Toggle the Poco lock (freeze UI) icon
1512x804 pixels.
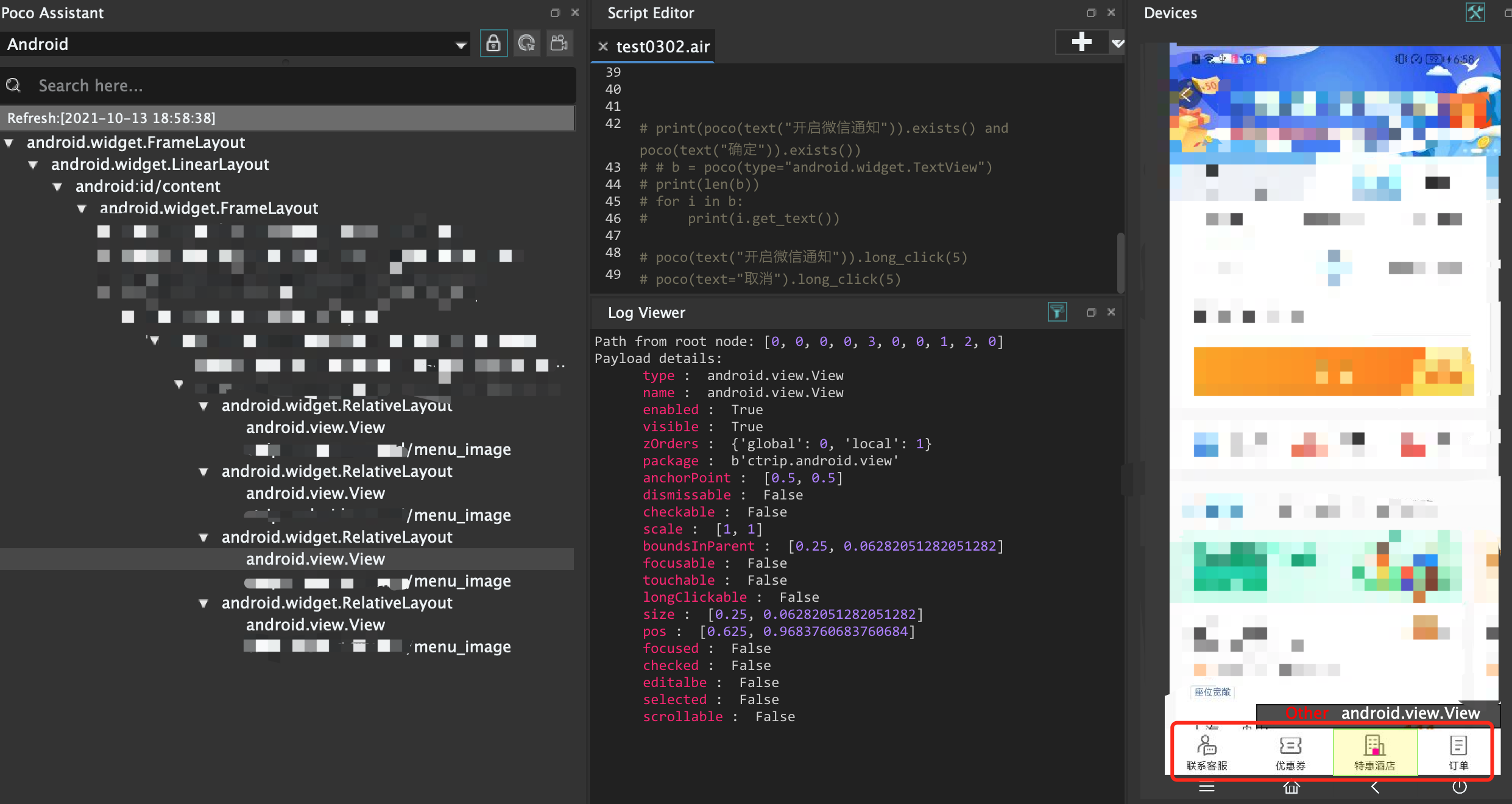(x=493, y=44)
